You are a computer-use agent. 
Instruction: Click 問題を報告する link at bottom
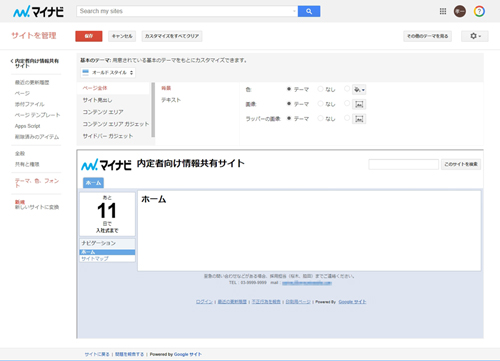point(130,354)
